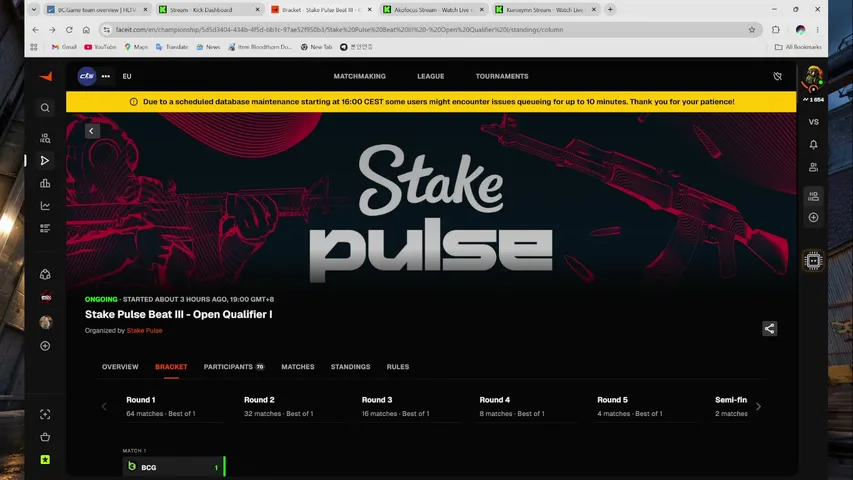
Task: Click the CTS game selector badge
Action: pyautogui.click(x=86, y=76)
